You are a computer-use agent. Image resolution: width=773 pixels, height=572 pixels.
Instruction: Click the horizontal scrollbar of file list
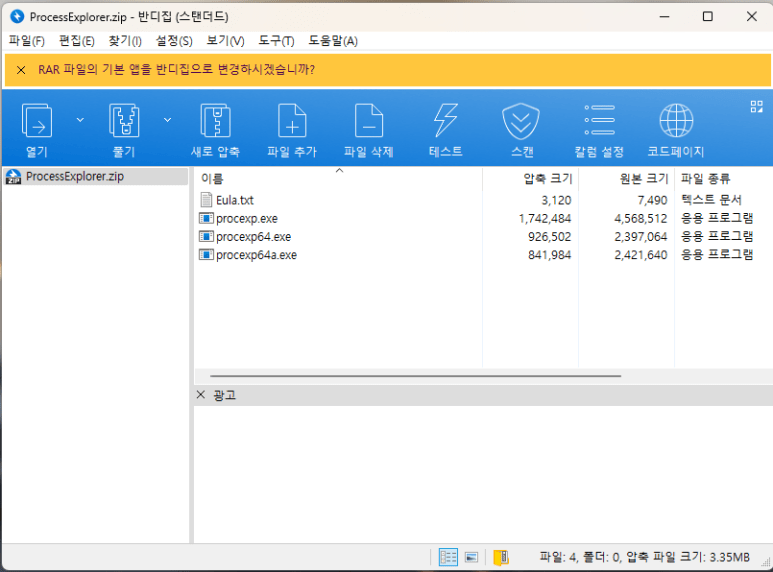point(415,376)
